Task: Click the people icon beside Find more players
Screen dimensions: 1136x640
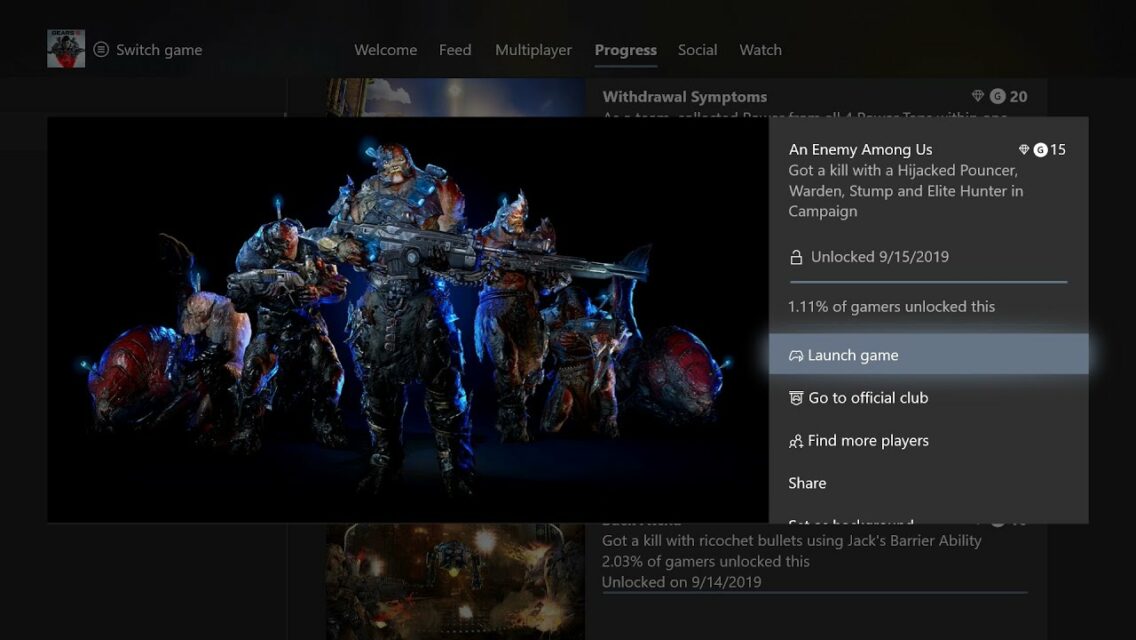Action: click(x=795, y=441)
